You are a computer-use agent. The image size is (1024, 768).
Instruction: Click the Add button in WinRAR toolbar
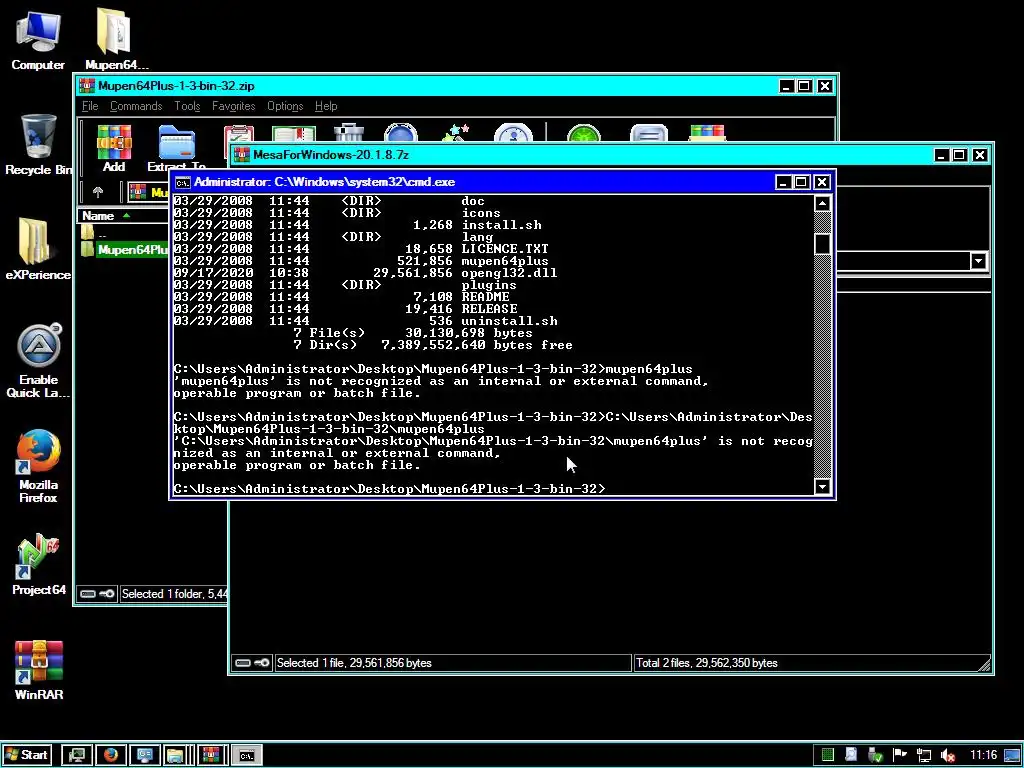coord(114,148)
